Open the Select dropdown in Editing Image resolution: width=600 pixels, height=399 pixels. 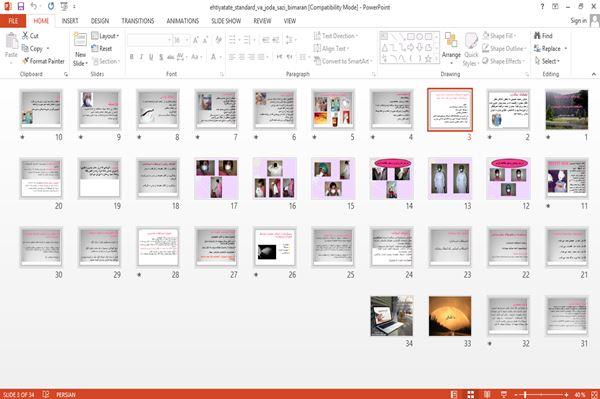[547, 61]
